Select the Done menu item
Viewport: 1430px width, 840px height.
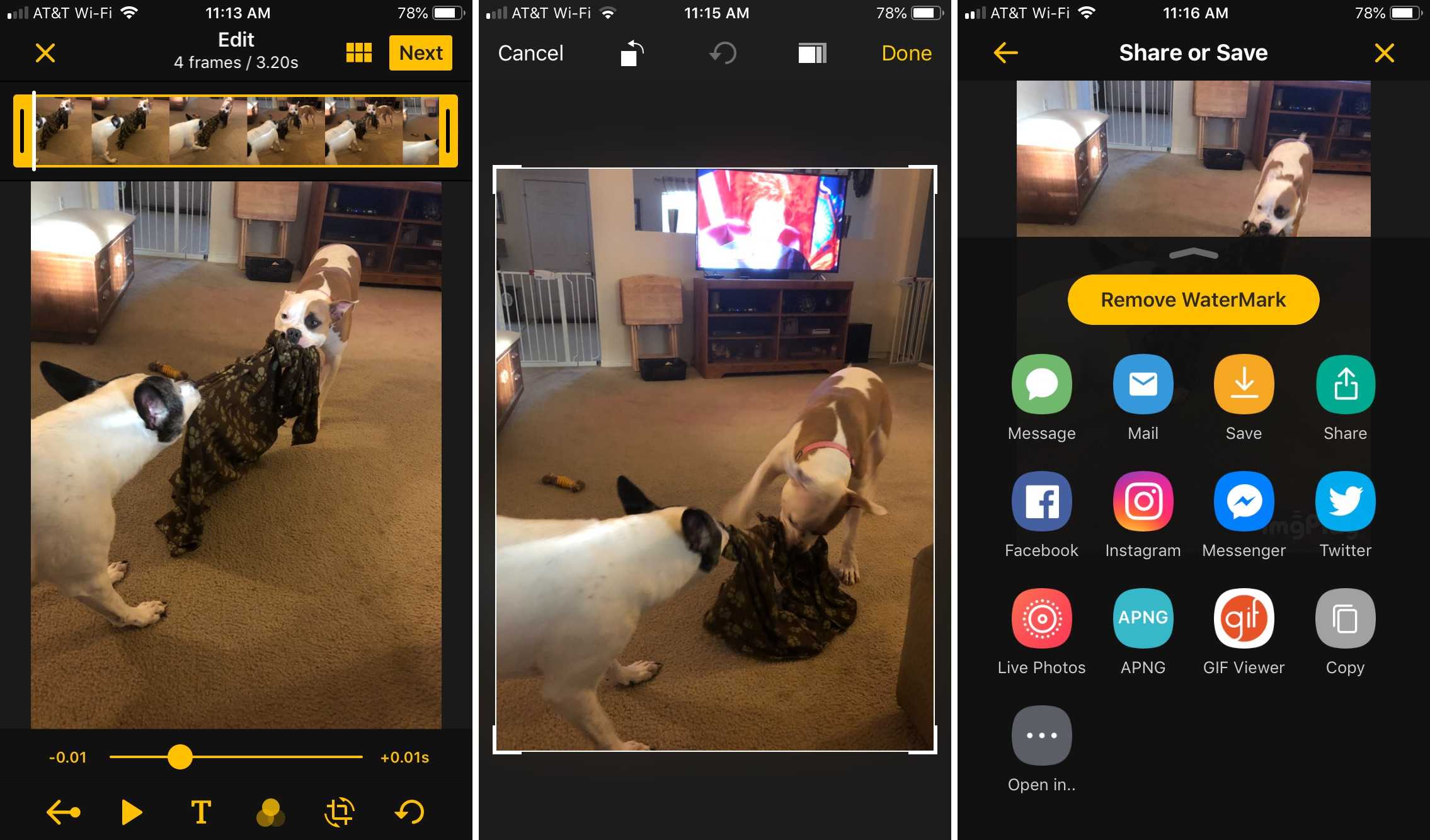click(x=905, y=51)
